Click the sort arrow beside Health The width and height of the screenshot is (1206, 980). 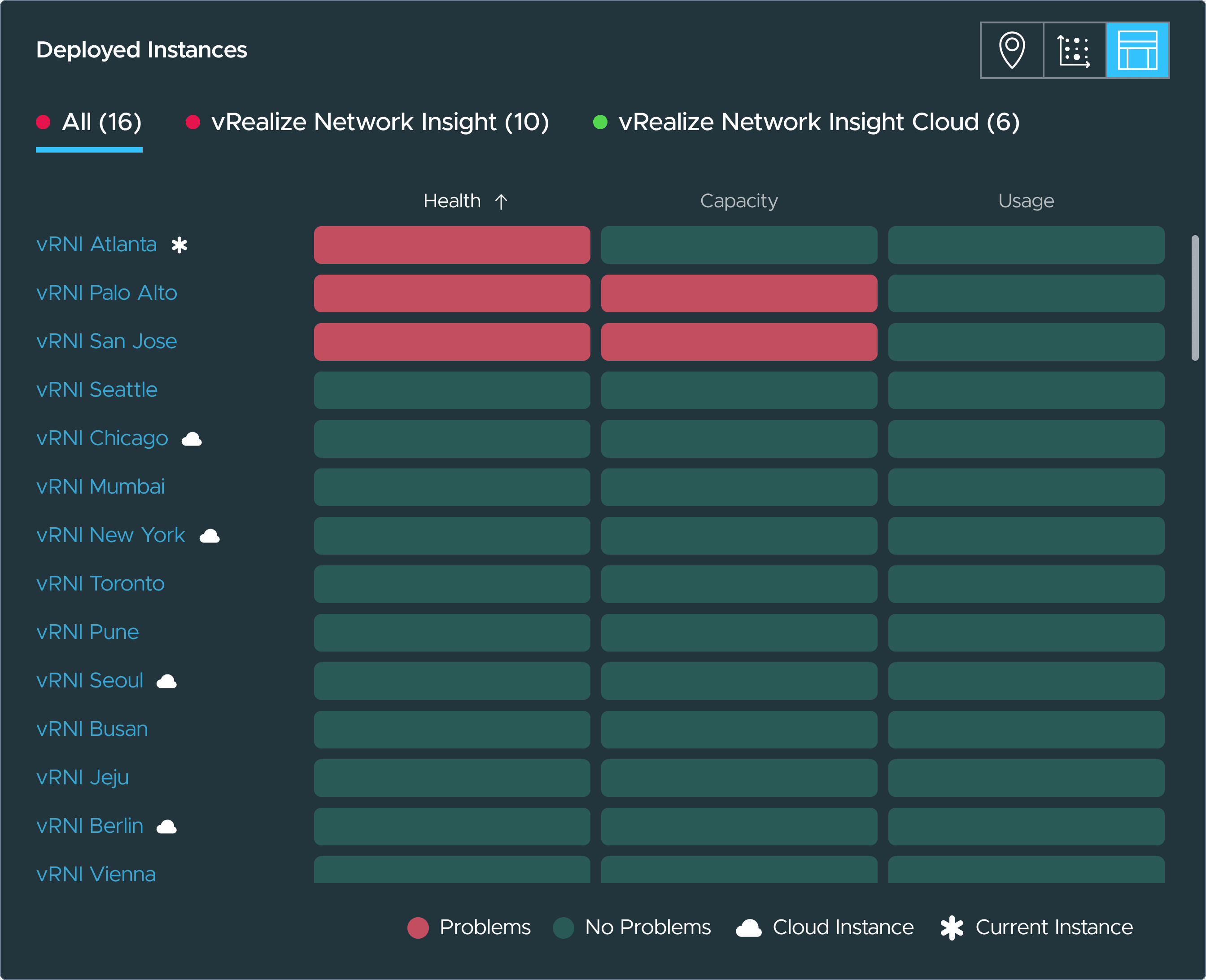(x=501, y=201)
